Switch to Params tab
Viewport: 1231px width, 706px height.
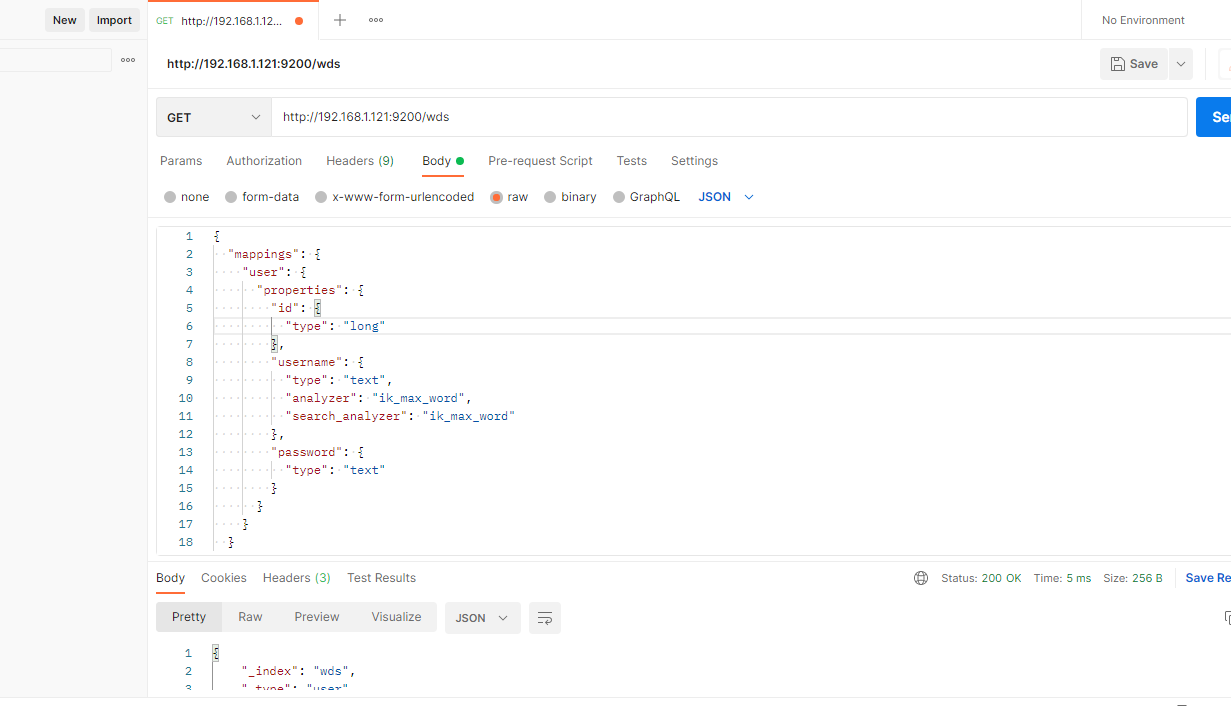pyautogui.click(x=181, y=161)
